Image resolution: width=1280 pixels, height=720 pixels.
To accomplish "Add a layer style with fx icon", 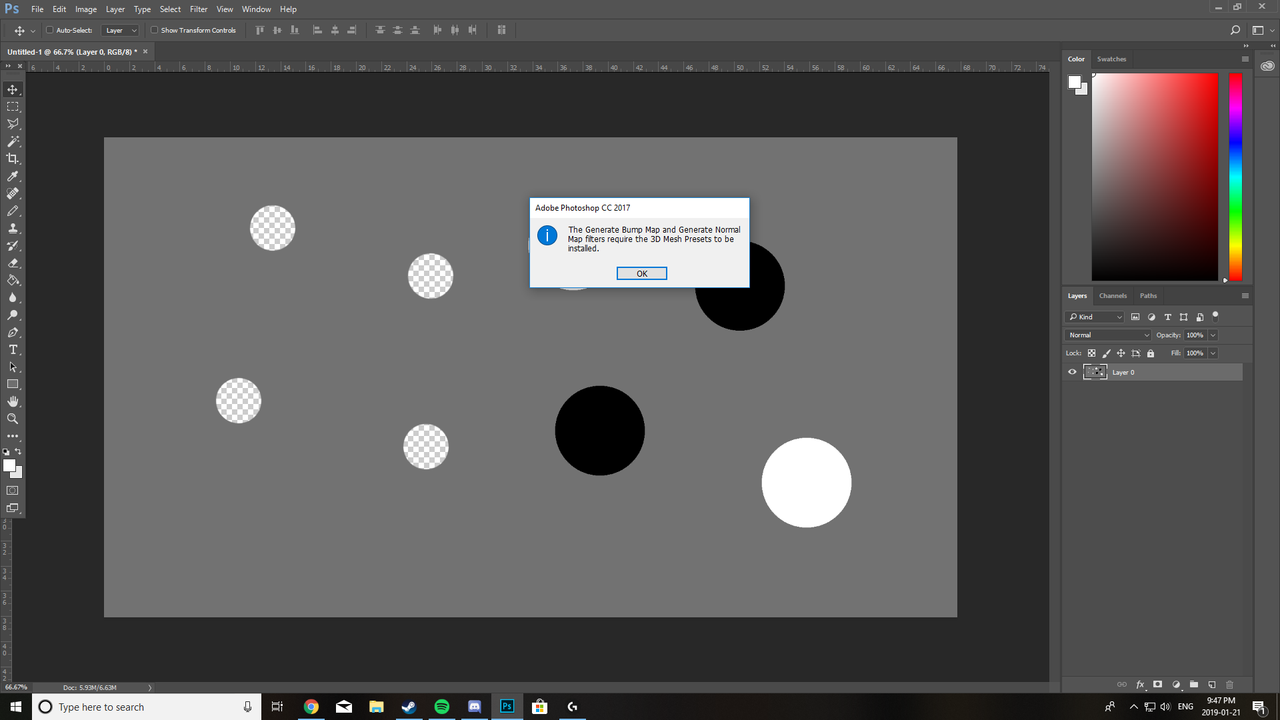I will tap(1140, 684).
